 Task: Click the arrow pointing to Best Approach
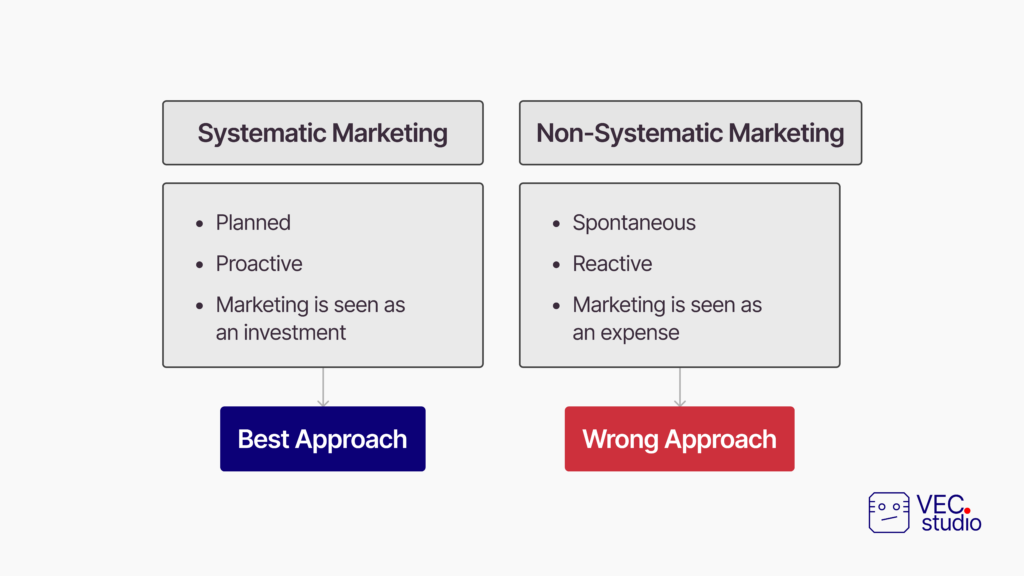pyautogui.click(x=323, y=387)
